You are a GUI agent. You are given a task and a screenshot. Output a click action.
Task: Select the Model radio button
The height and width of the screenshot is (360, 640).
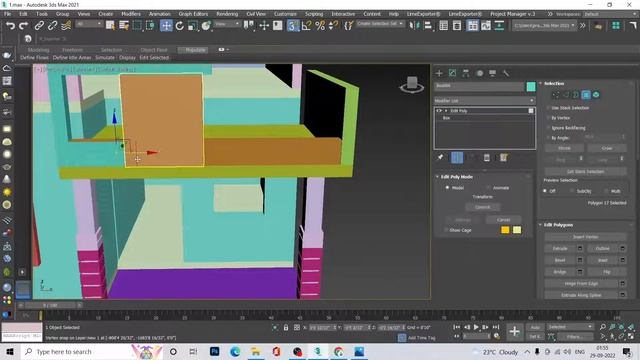point(447,188)
